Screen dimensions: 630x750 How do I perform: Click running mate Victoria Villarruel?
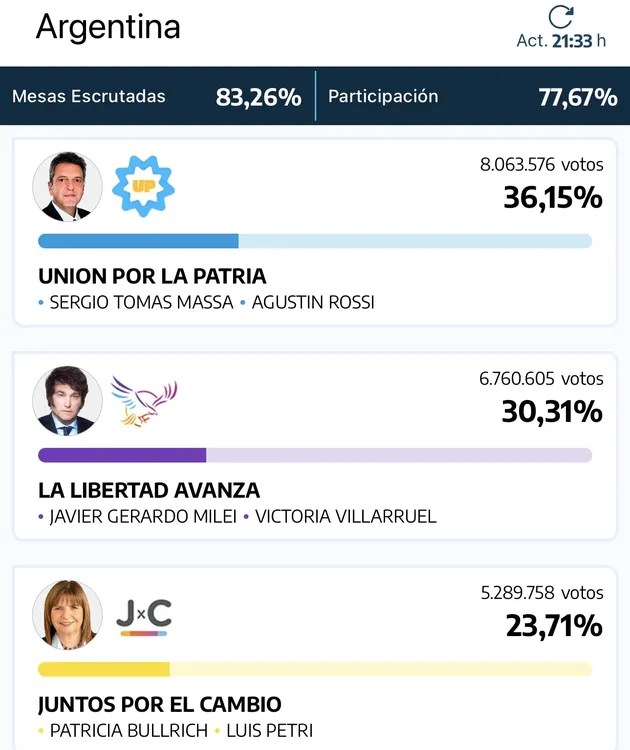pos(345,516)
